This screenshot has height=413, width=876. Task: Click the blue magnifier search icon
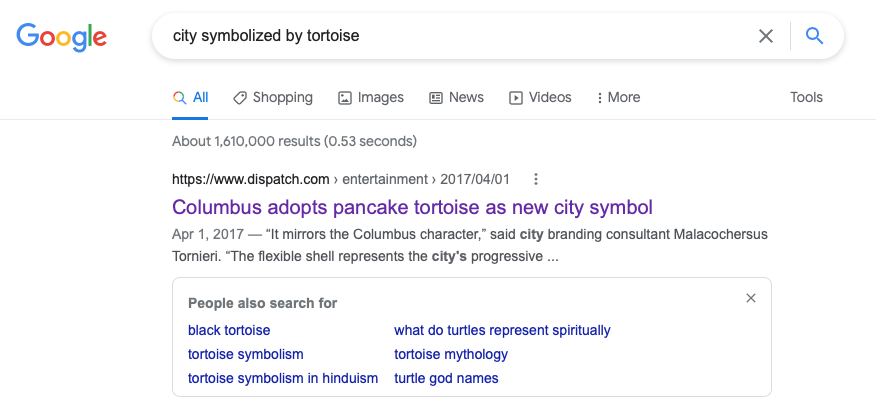815,36
